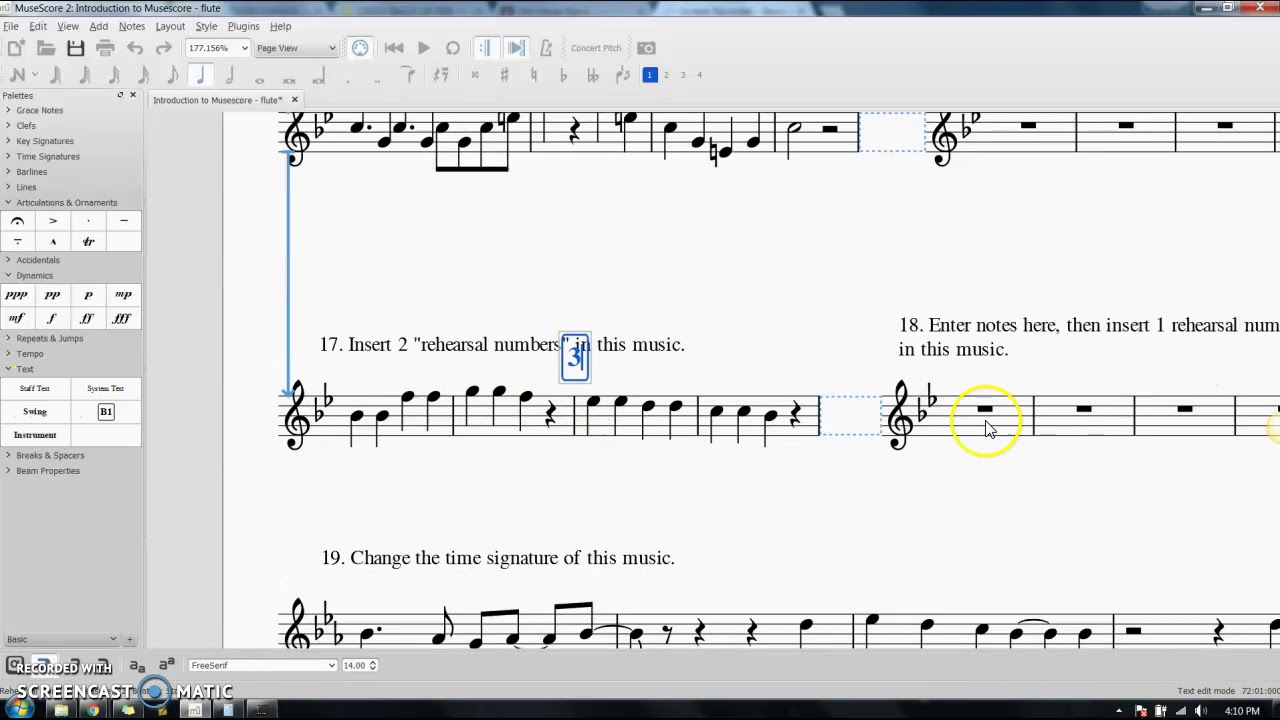Image resolution: width=1280 pixels, height=720 pixels.
Task: Open a score file with folder icon
Action: (x=46, y=48)
